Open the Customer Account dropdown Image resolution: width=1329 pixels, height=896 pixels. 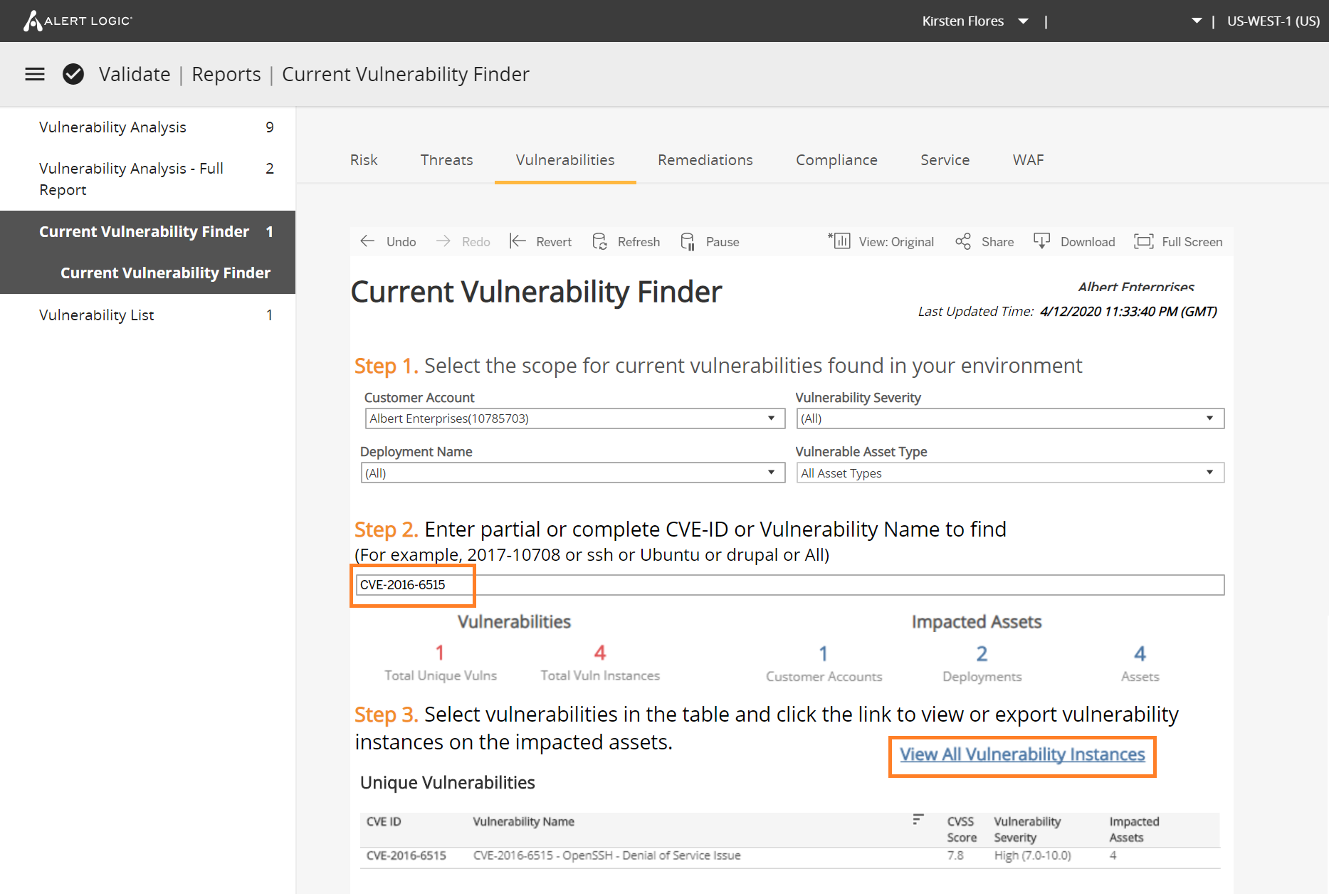[772, 418]
